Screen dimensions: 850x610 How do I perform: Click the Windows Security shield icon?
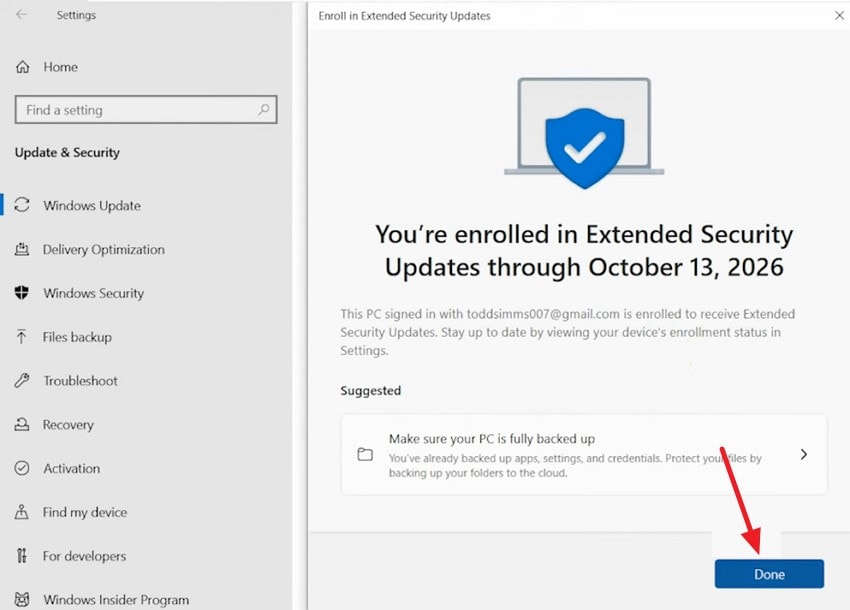coord(22,293)
